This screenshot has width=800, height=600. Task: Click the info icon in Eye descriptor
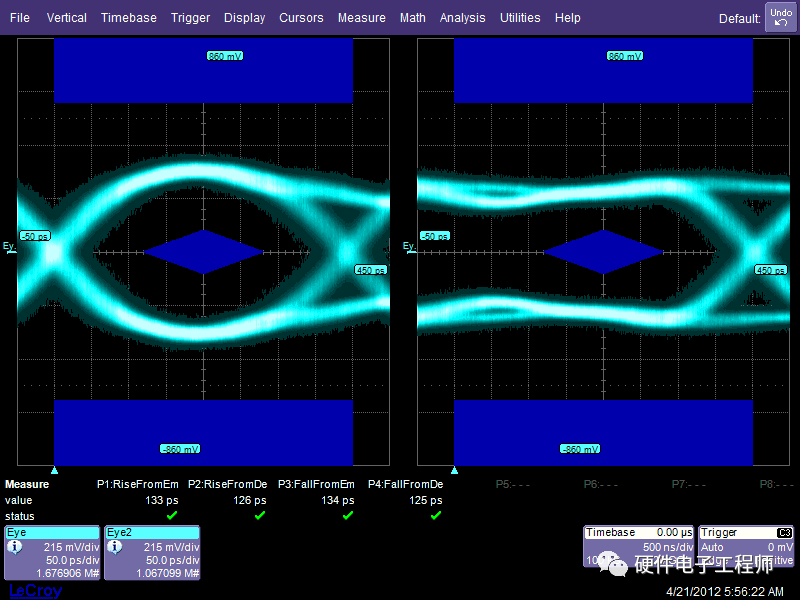tap(14, 547)
